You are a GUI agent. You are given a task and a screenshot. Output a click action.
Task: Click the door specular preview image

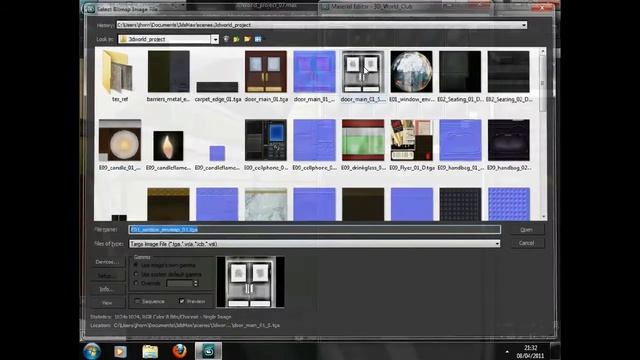click(250, 282)
